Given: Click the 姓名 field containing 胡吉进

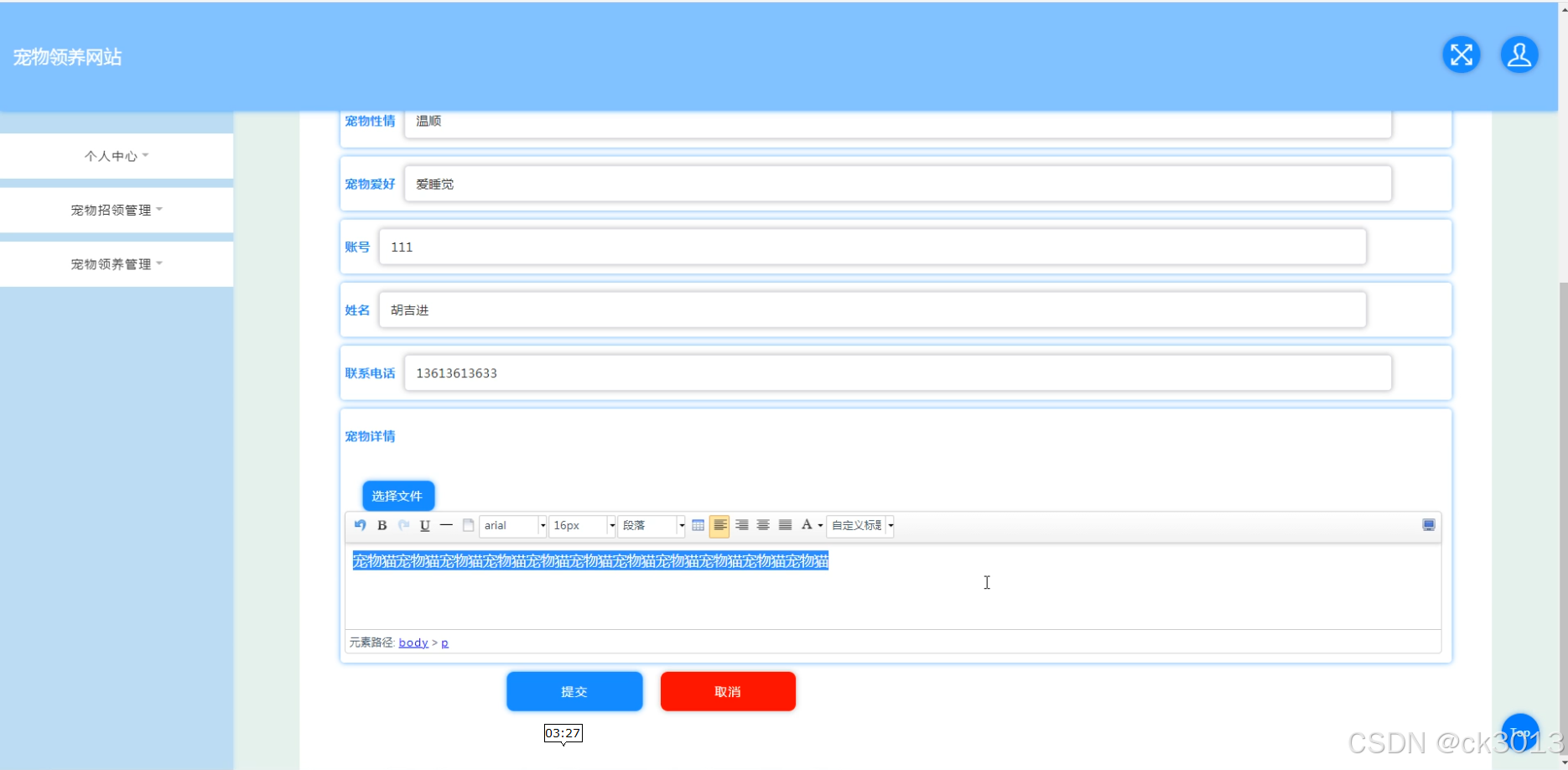Looking at the screenshot, I should point(873,310).
